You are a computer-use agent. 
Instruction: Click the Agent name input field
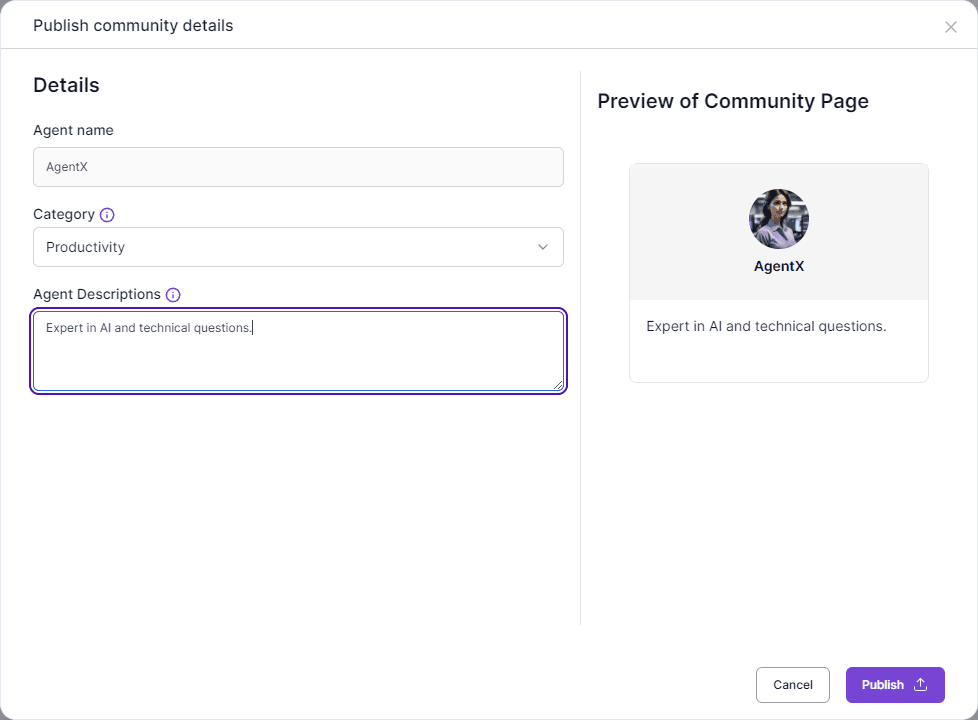[298, 167]
